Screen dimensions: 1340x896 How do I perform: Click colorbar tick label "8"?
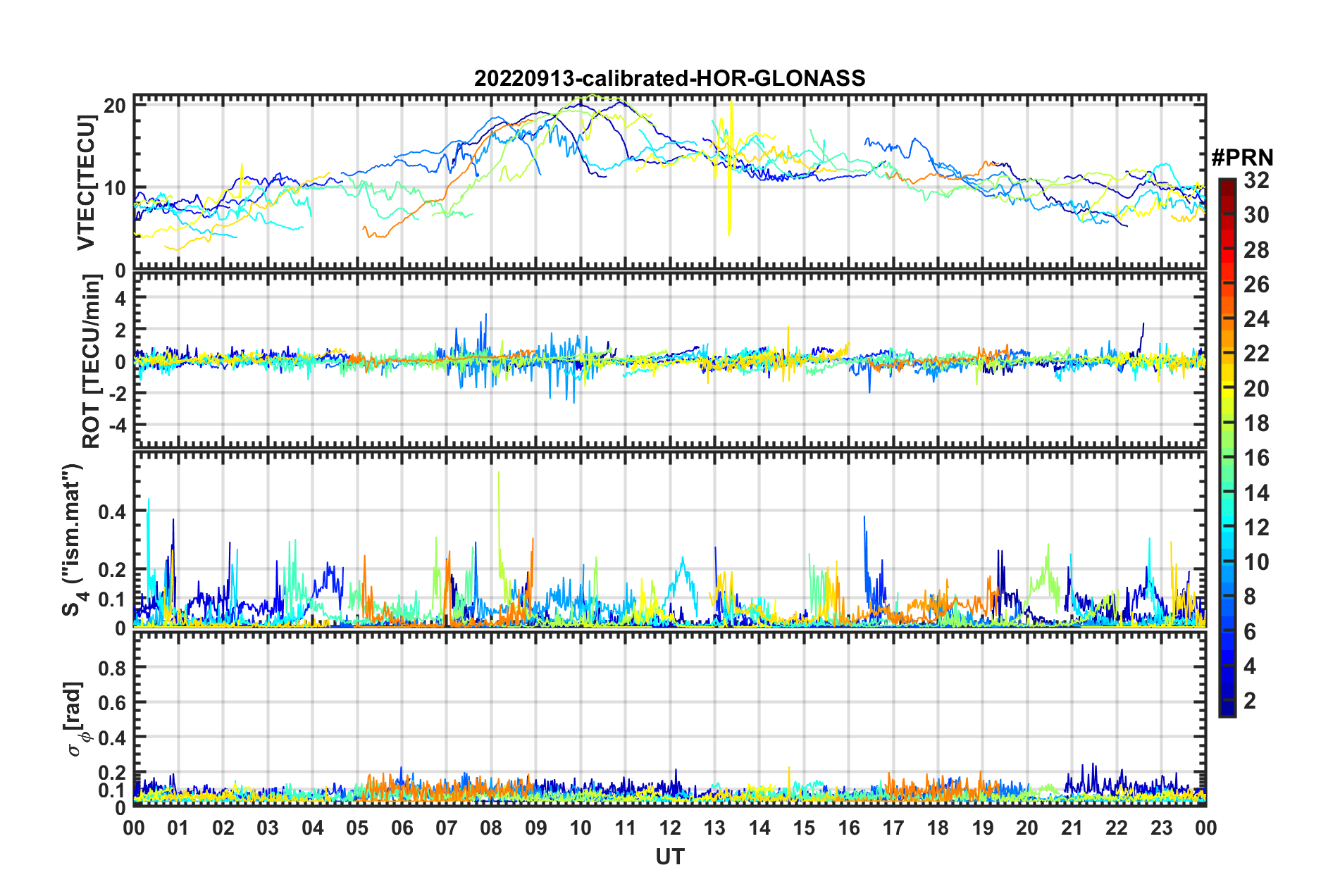tap(1250, 597)
